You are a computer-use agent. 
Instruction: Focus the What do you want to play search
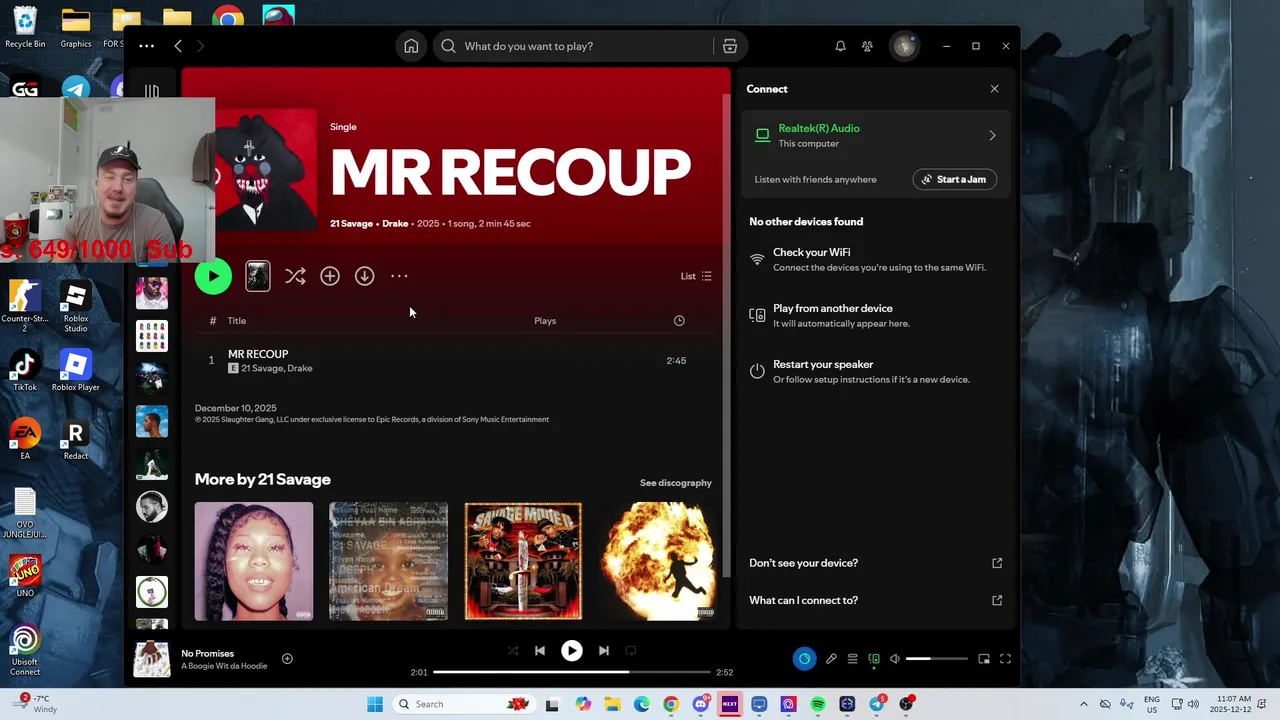(x=574, y=46)
